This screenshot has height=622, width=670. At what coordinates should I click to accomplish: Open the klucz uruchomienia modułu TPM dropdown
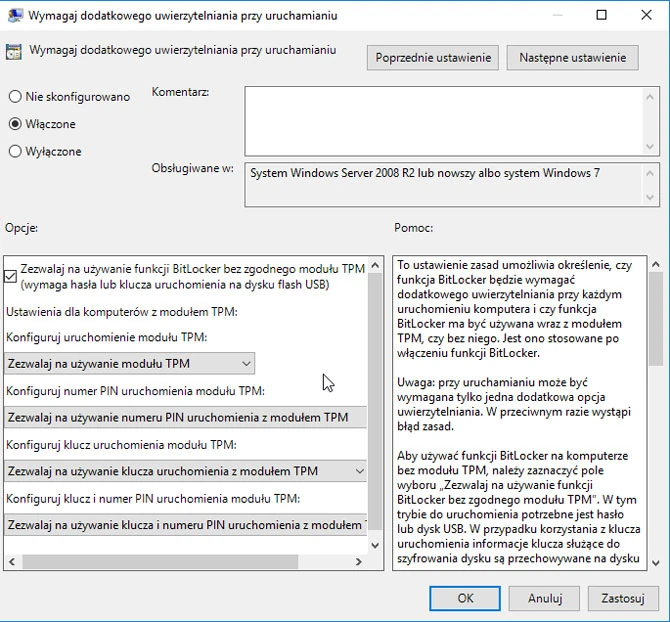click(x=185, y=471)
